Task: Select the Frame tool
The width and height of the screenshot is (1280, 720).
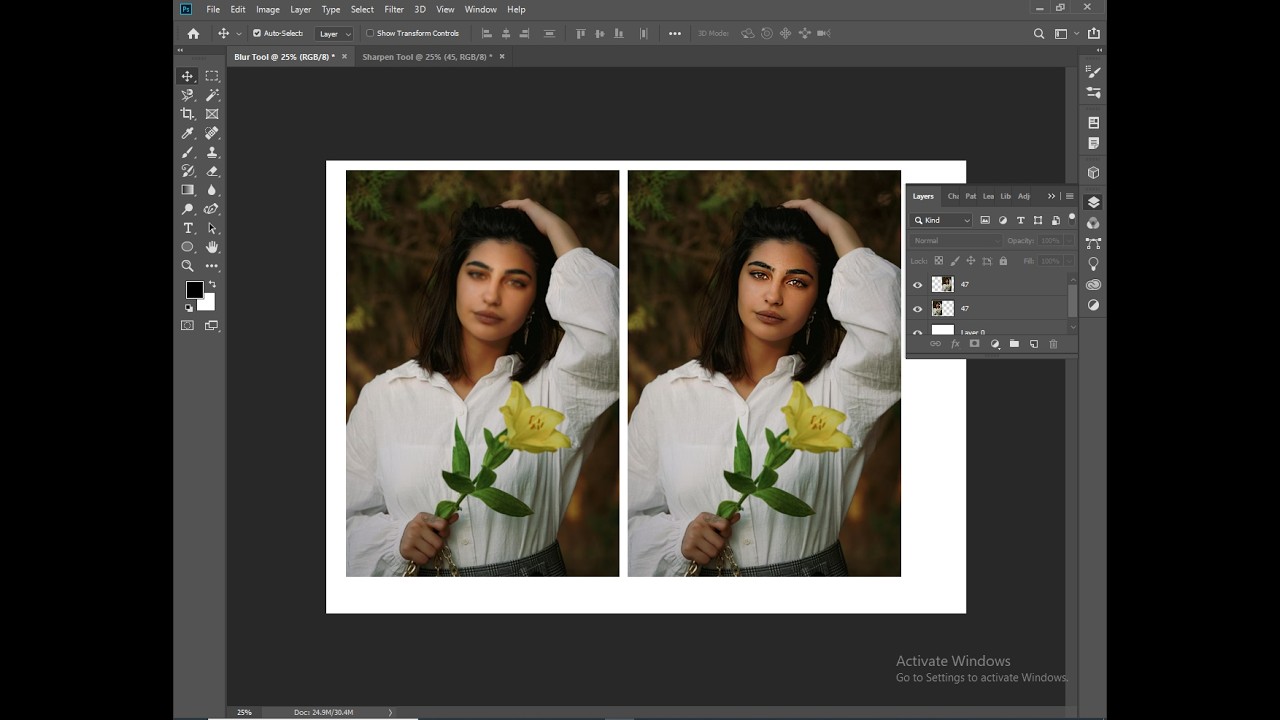Action: [x=212, y=114]
